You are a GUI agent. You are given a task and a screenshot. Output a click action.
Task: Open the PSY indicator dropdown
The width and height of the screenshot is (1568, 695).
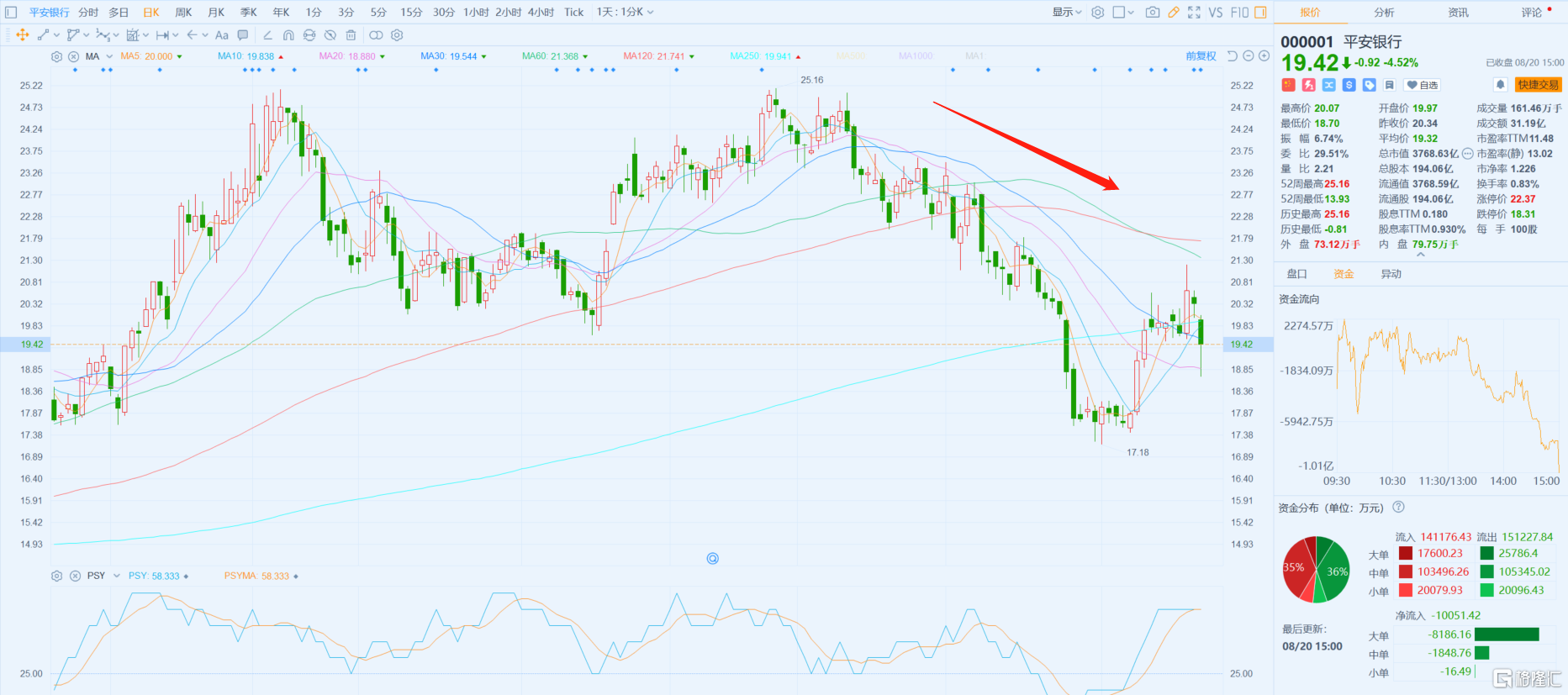[116, 576]
